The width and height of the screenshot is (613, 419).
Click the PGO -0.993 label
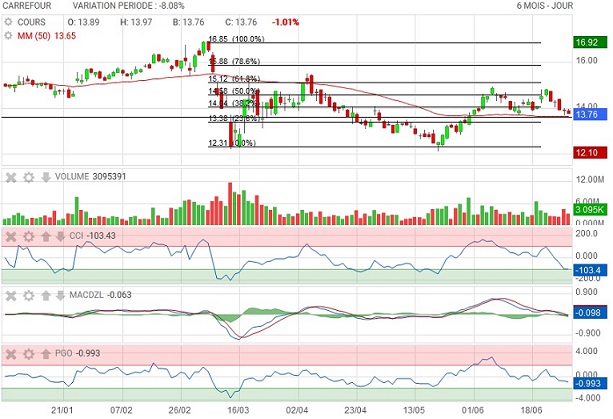point(77,353)
